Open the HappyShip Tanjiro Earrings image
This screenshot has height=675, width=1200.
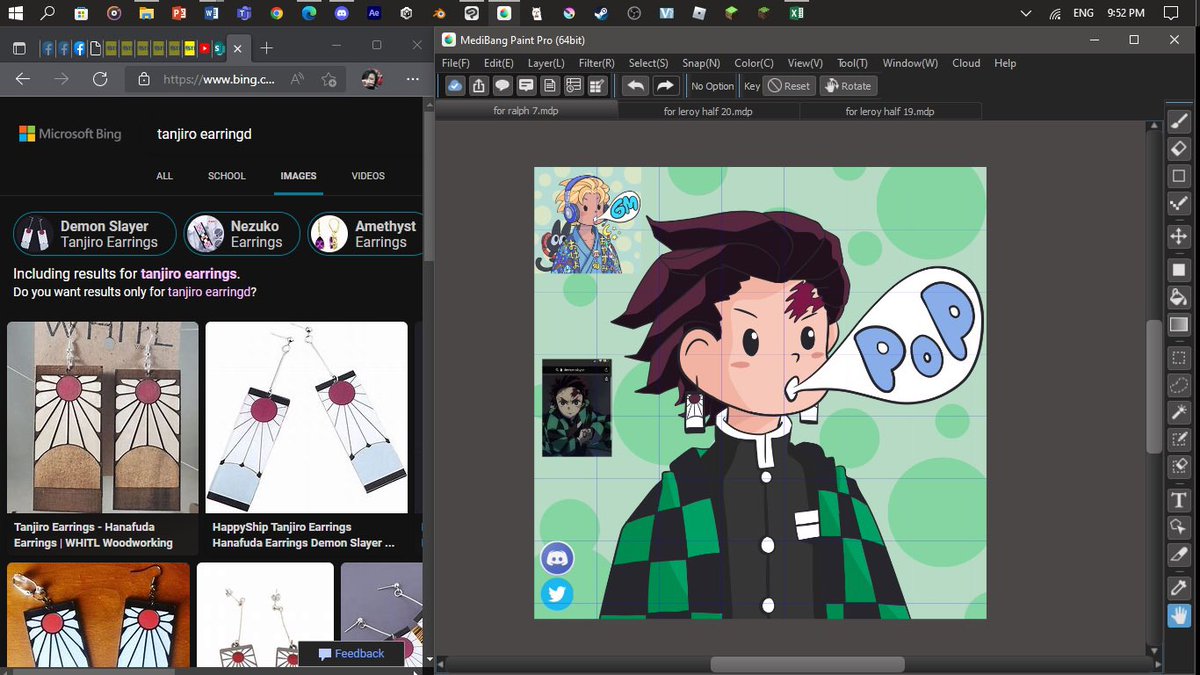[x=306, y=417]
